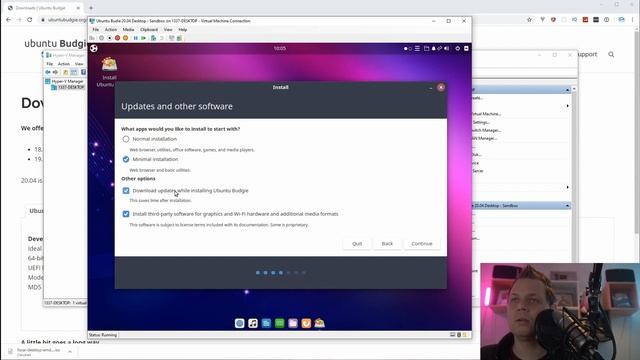Select Normal installation radio button

pos(126,139)
